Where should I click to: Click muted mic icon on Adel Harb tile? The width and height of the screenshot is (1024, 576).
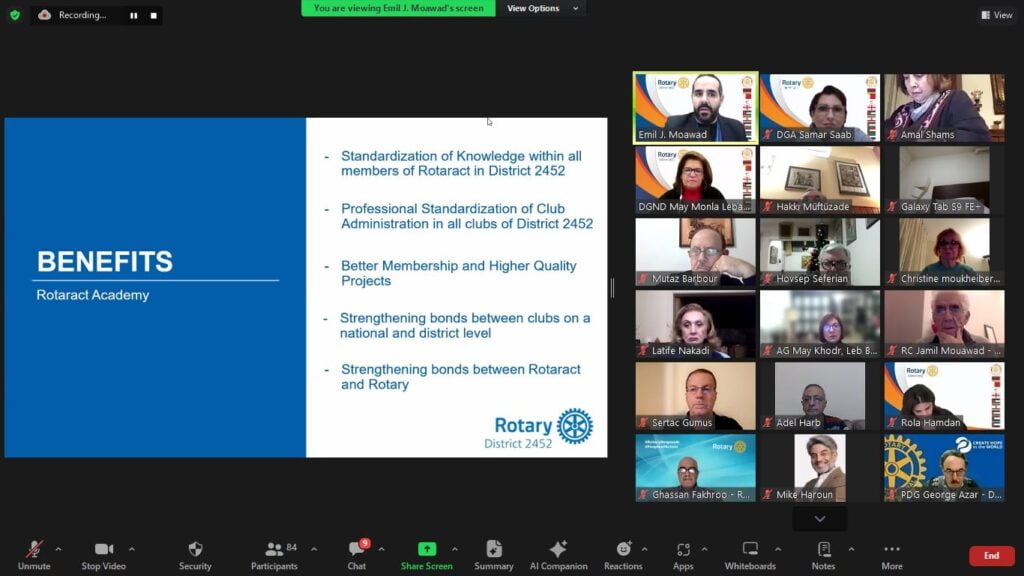pyautogui.click(x=768, y=423)
